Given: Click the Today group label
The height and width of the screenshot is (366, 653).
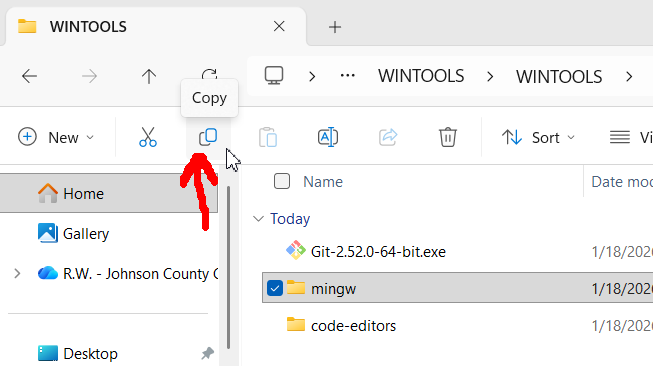Looking at the screenshot, I should pos(290,219).
